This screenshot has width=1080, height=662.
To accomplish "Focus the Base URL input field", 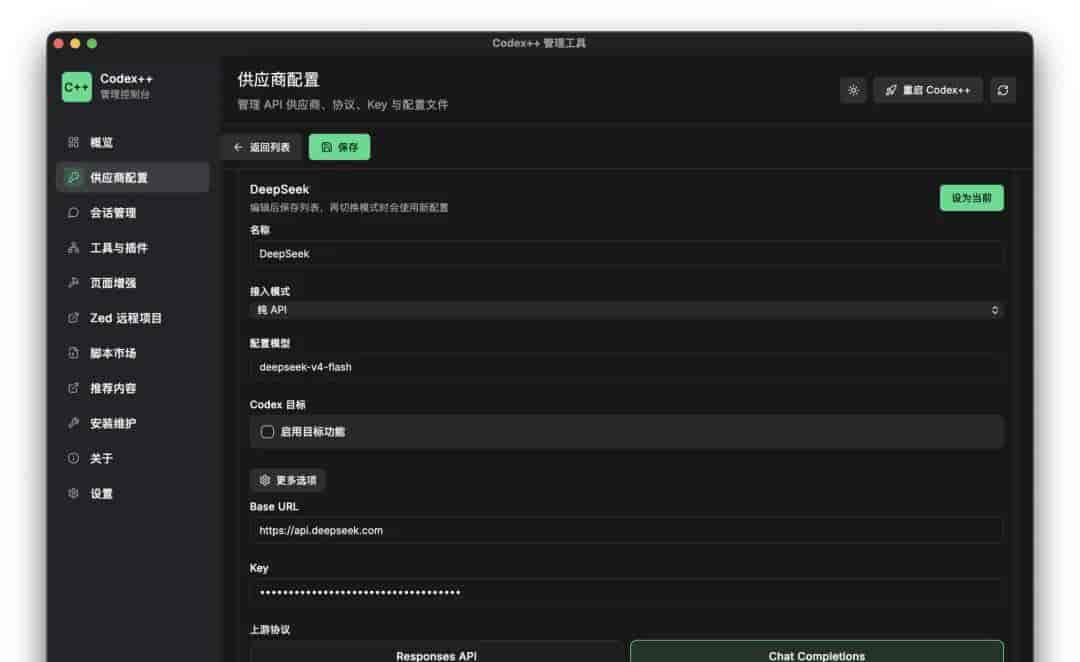I will [x=626, y=530].
